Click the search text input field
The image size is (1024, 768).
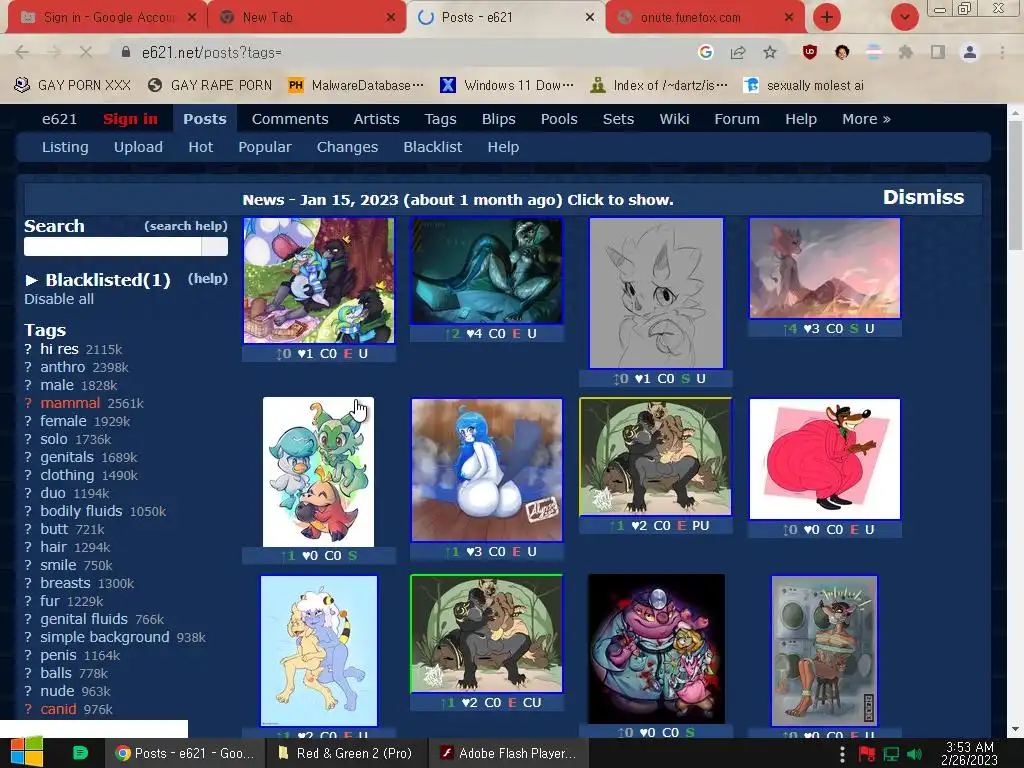click(x=112, y=246)
